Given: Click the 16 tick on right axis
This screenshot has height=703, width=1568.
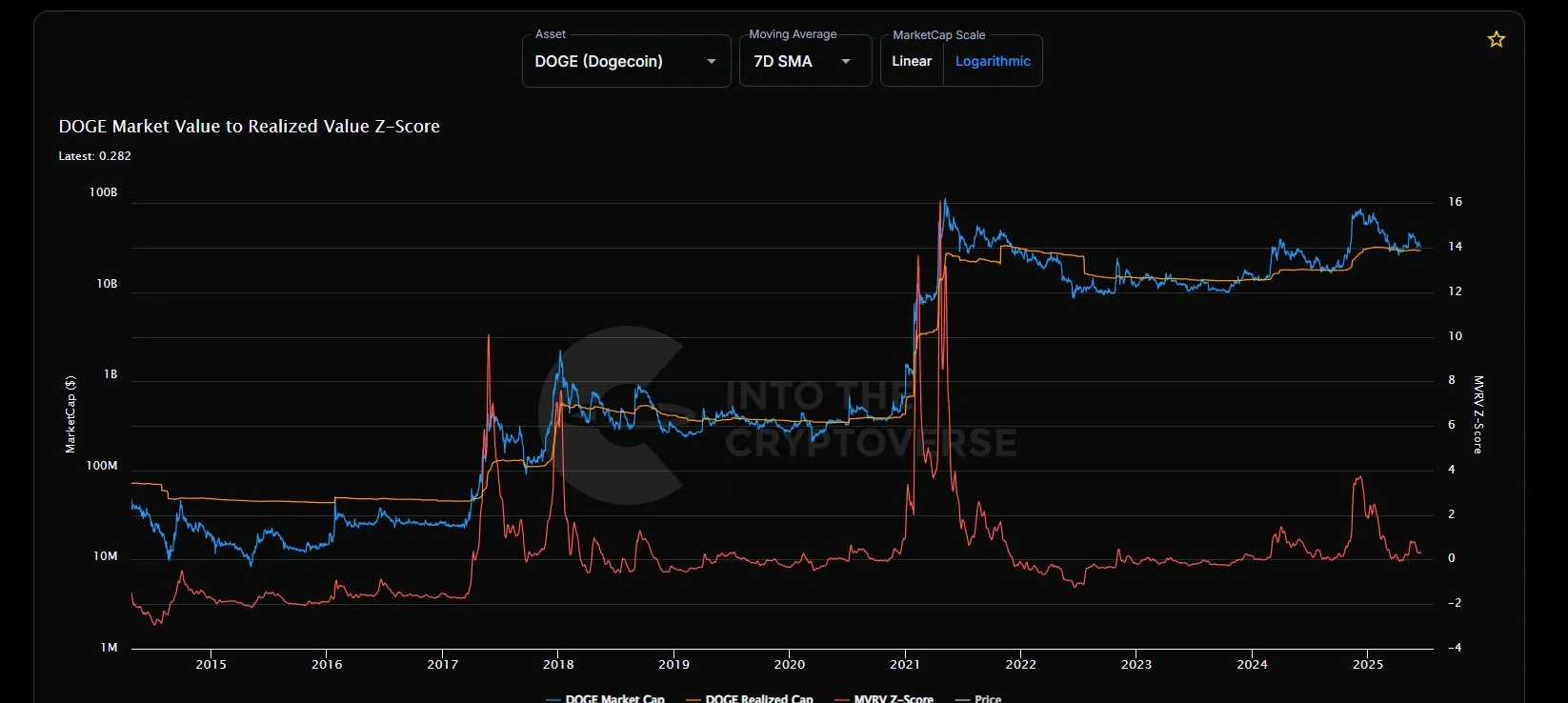Looking at the screenshot, I should point(1455,202).
